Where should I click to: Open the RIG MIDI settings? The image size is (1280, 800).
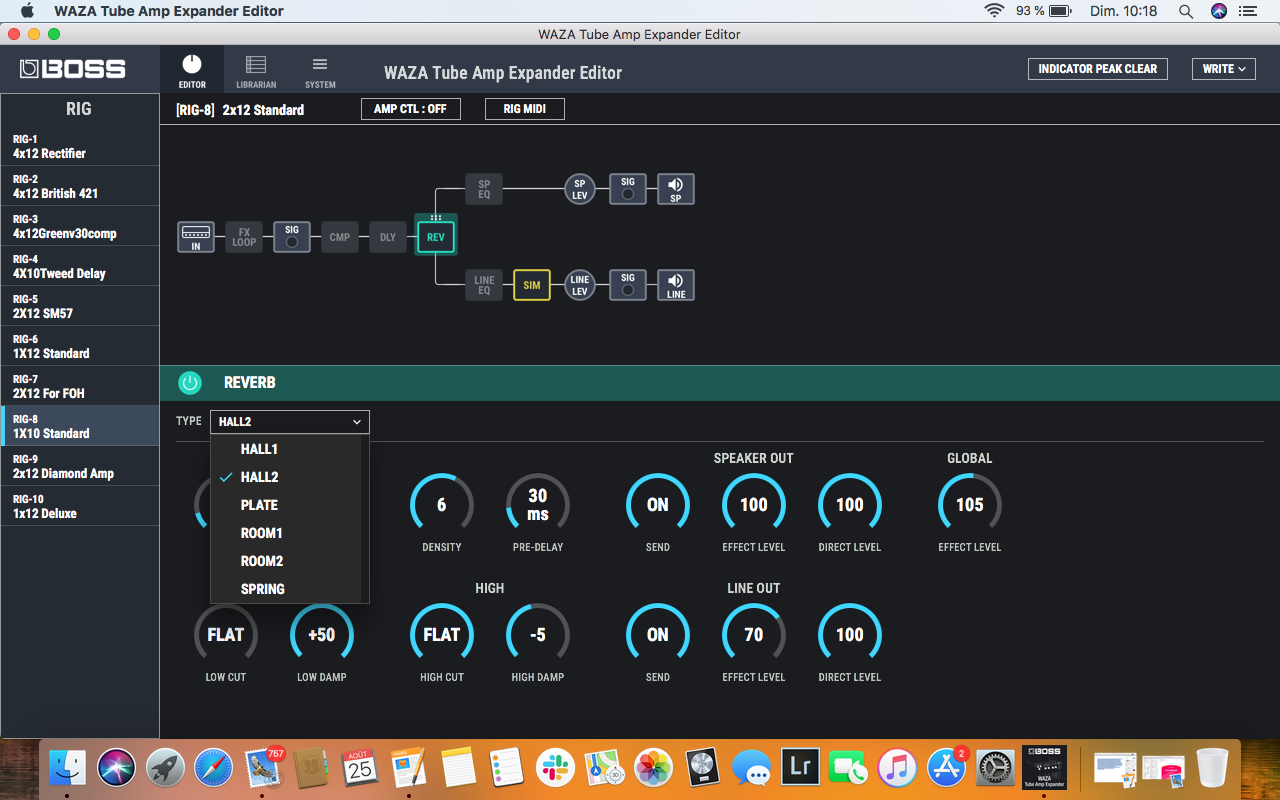coord(524,108)
